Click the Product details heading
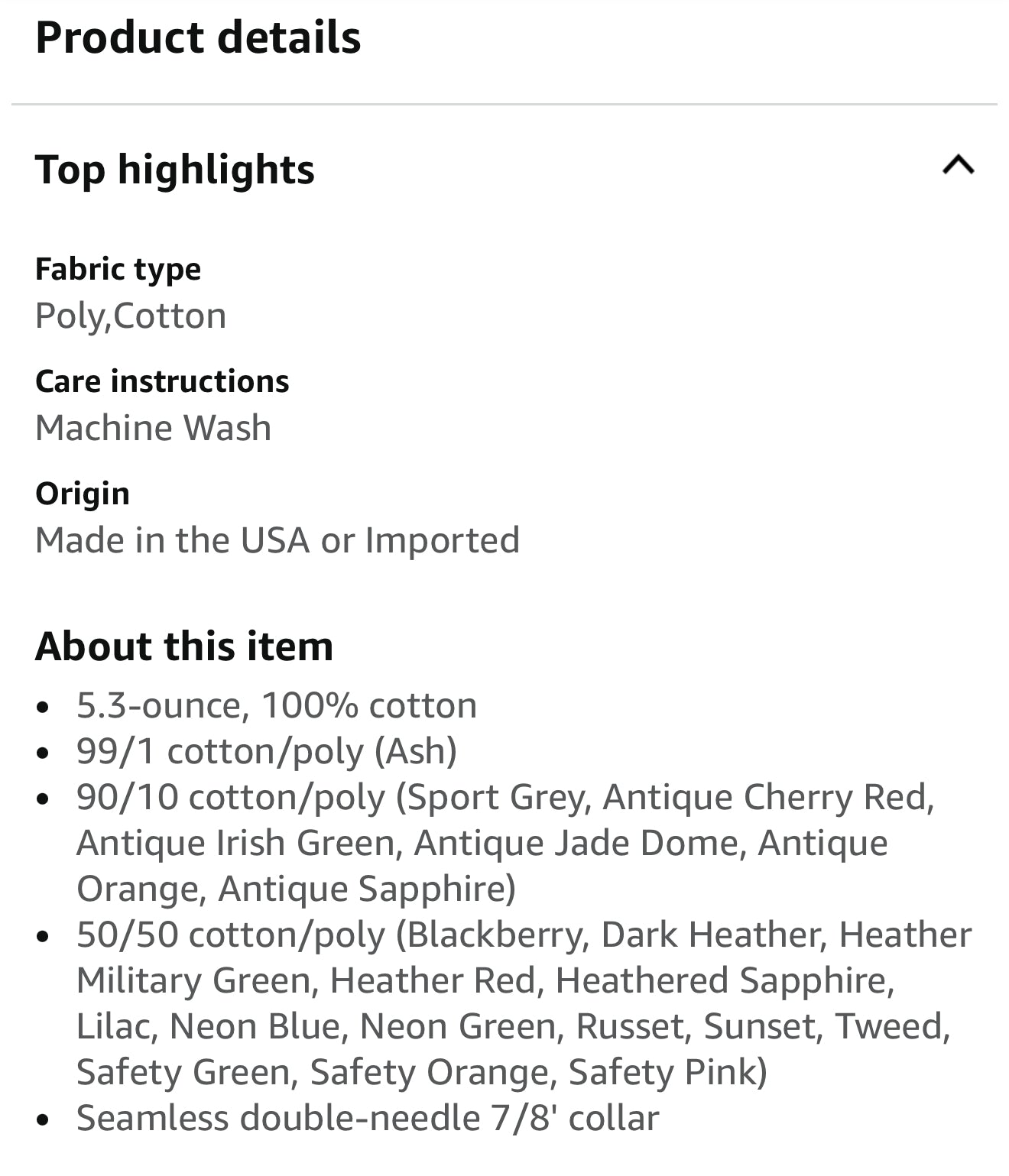The width and height of the screenshot is (1009, 1176). (198, 37)
